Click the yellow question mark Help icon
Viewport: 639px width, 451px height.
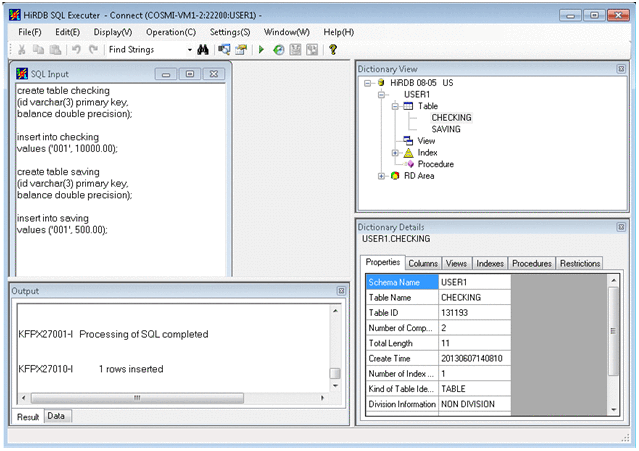click(333, 49)
